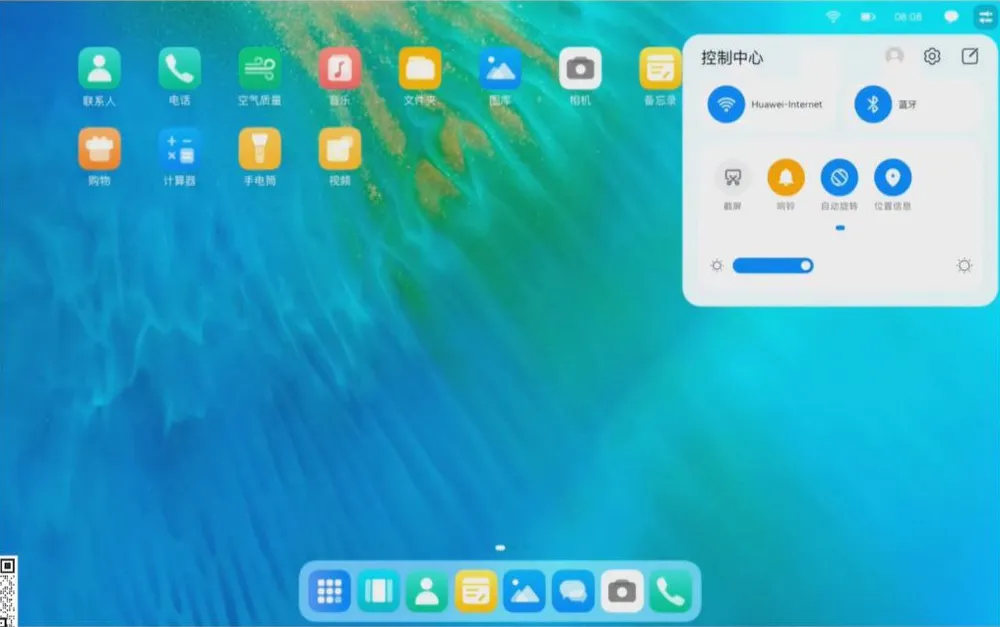Click the high brightness sun icon

tap(964, 265)
